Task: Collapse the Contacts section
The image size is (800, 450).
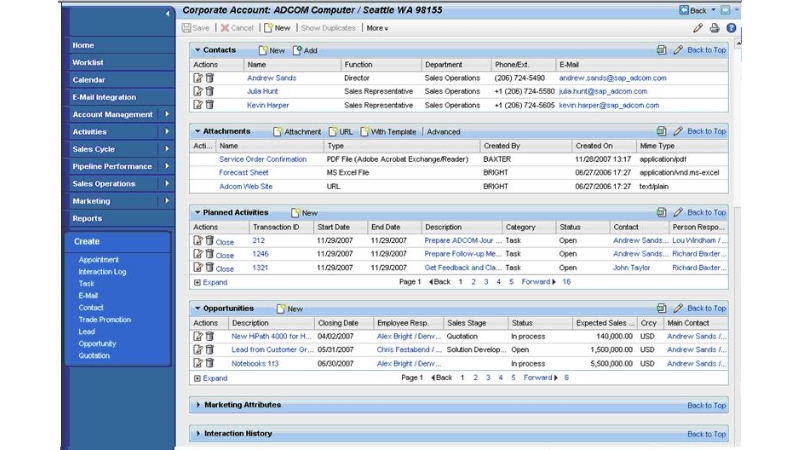Action: click(198, 50)
